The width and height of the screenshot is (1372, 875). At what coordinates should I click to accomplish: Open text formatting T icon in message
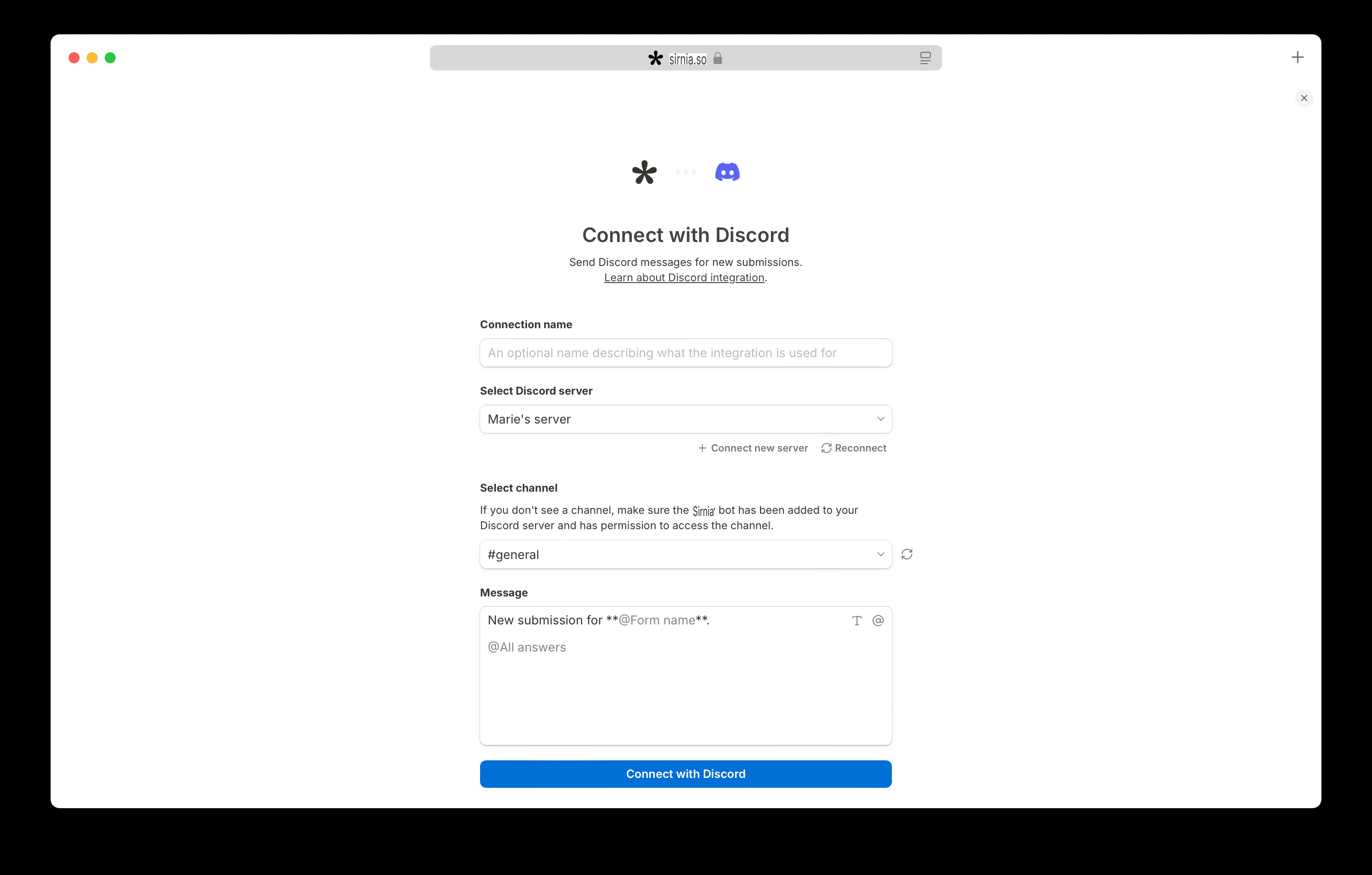(x=856, y=620)
